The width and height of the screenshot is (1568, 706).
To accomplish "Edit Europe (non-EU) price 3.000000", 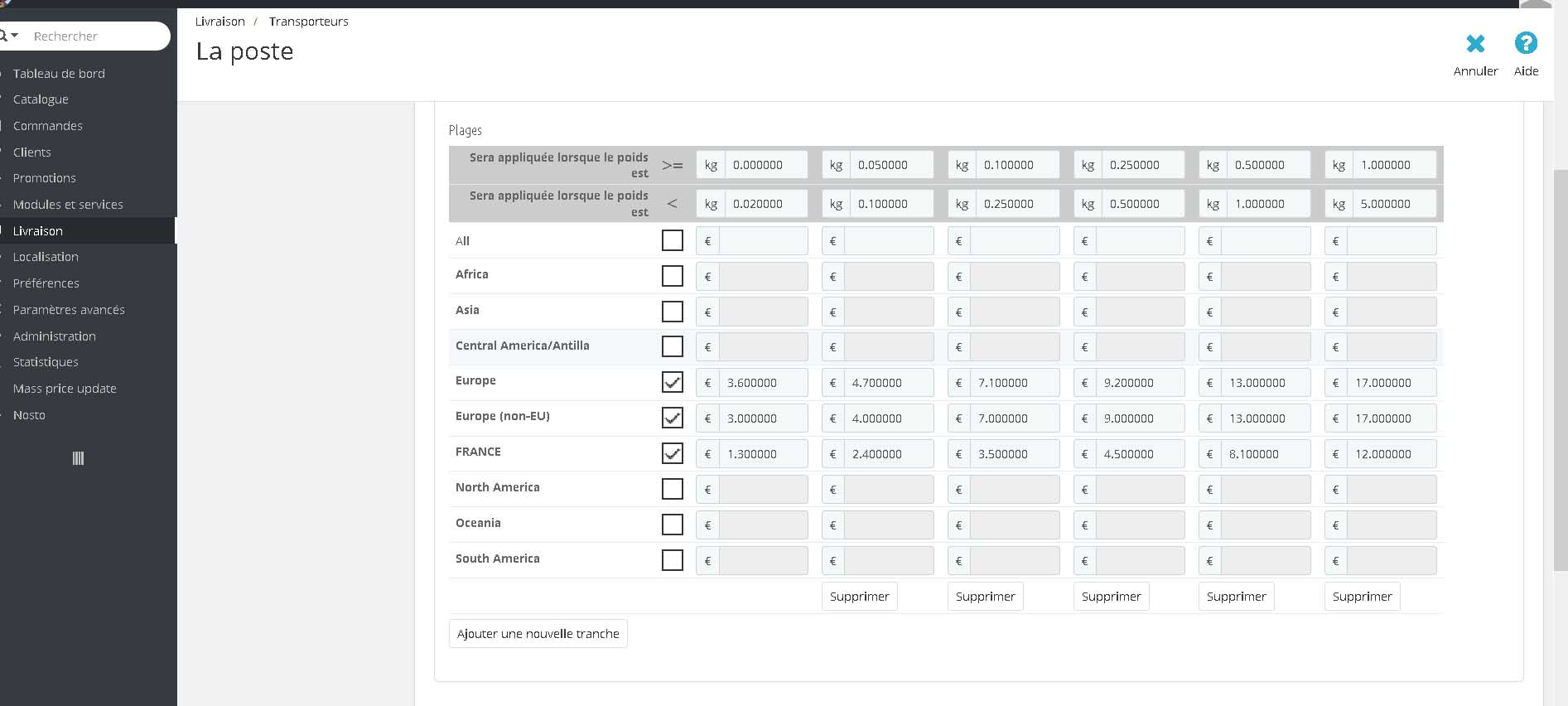I will (x=764, y=418).
